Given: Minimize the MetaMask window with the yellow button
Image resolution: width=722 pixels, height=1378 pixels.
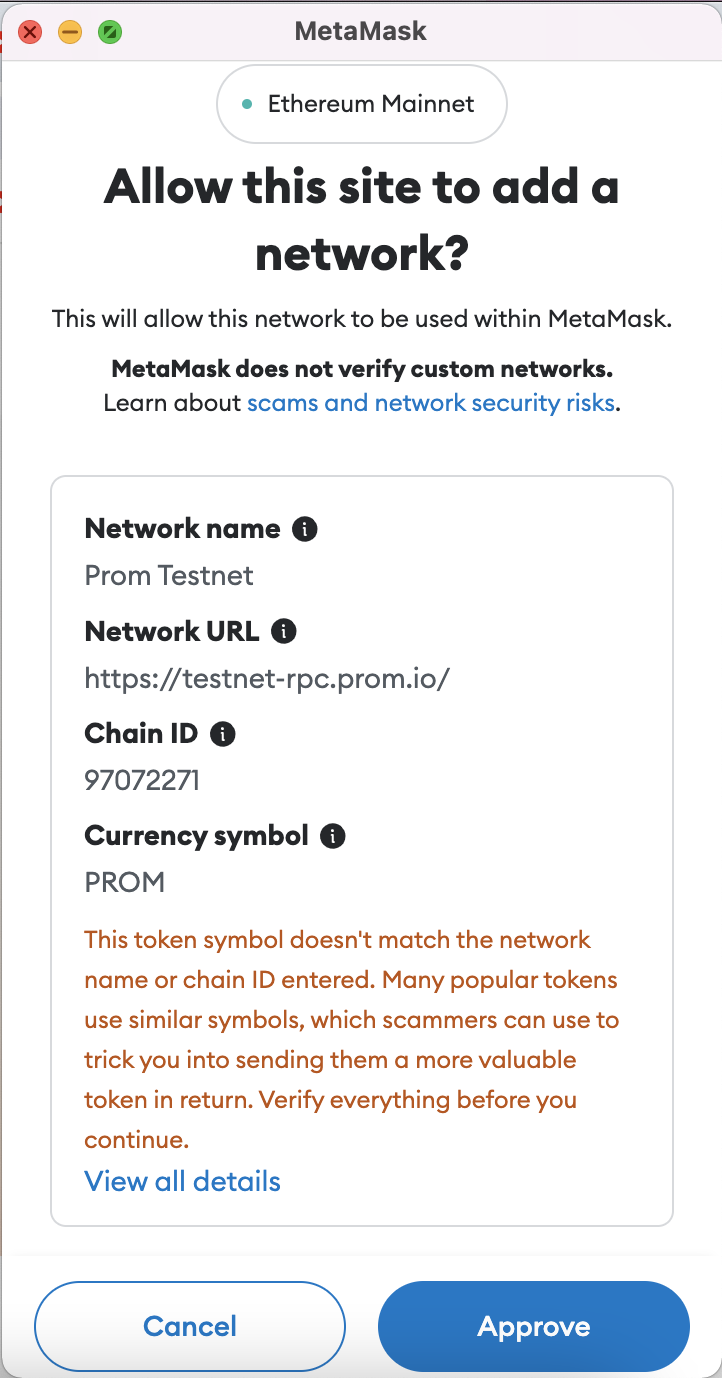Looking at the screenshot, I should click(70, 32).
